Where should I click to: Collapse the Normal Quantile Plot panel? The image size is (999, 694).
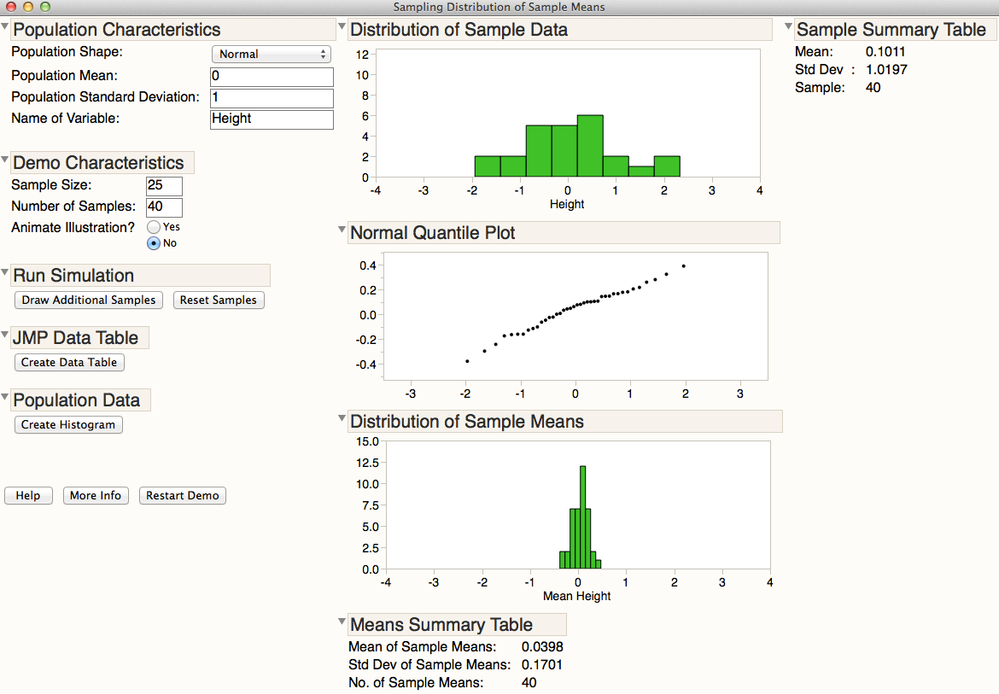point(342,232)
